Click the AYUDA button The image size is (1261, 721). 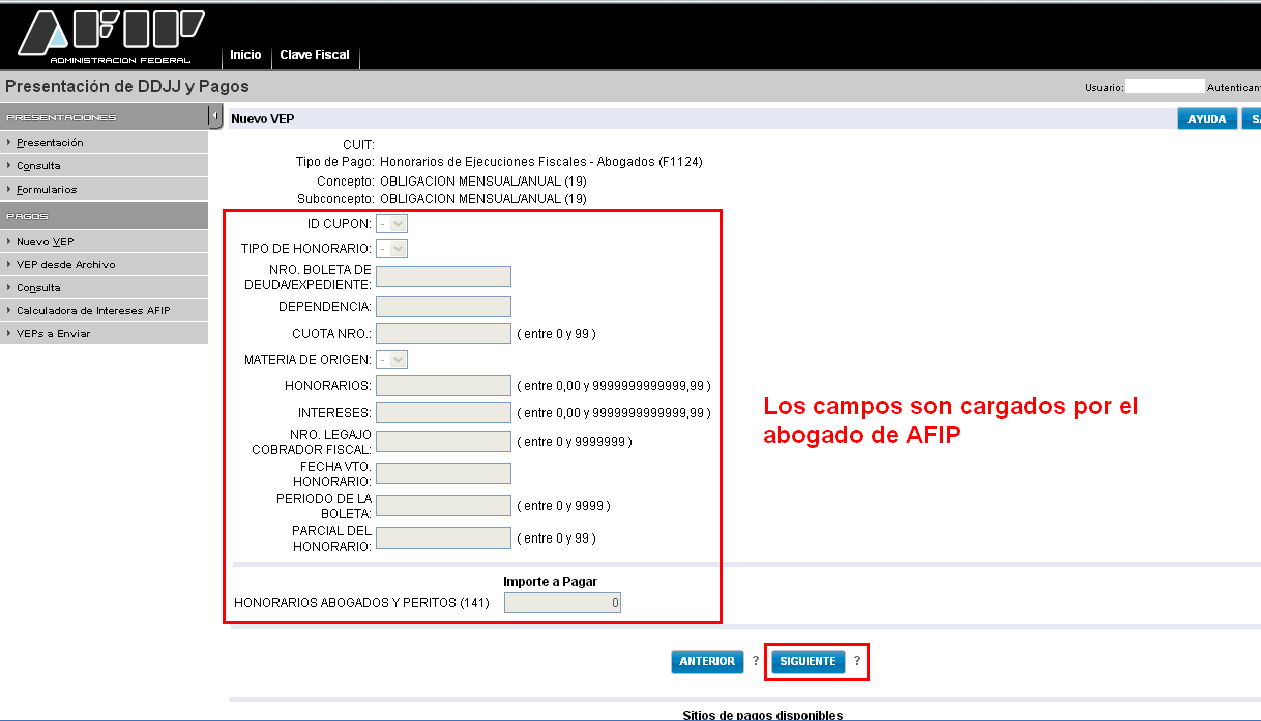pyautogui.click(x=1207, y=119)
